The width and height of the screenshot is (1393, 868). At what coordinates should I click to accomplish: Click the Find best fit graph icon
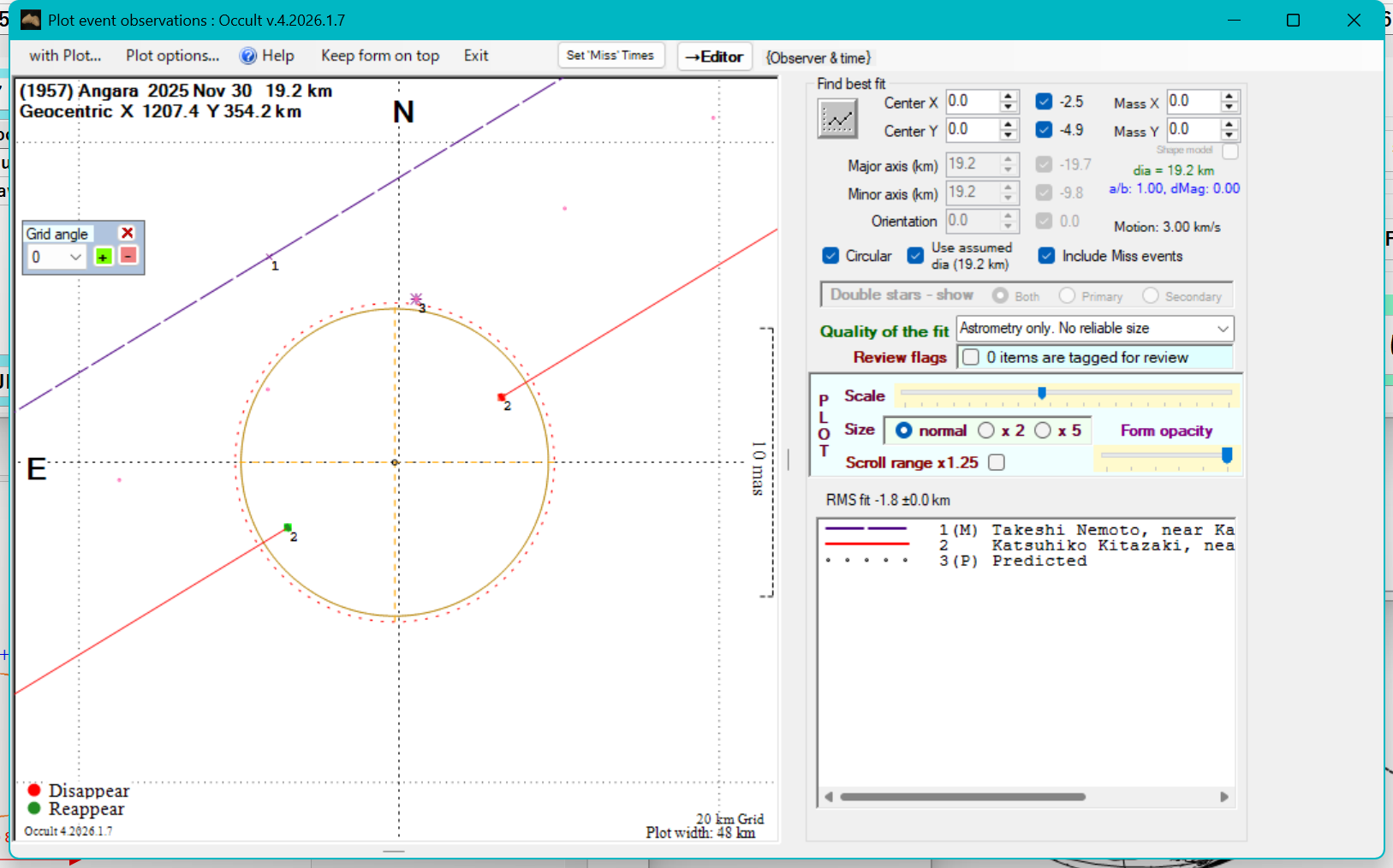pos(836,119)
